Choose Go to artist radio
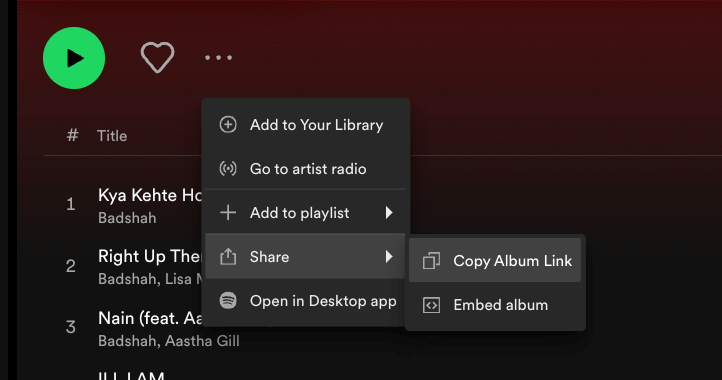 pyautogui.click(x=306, y=169)
